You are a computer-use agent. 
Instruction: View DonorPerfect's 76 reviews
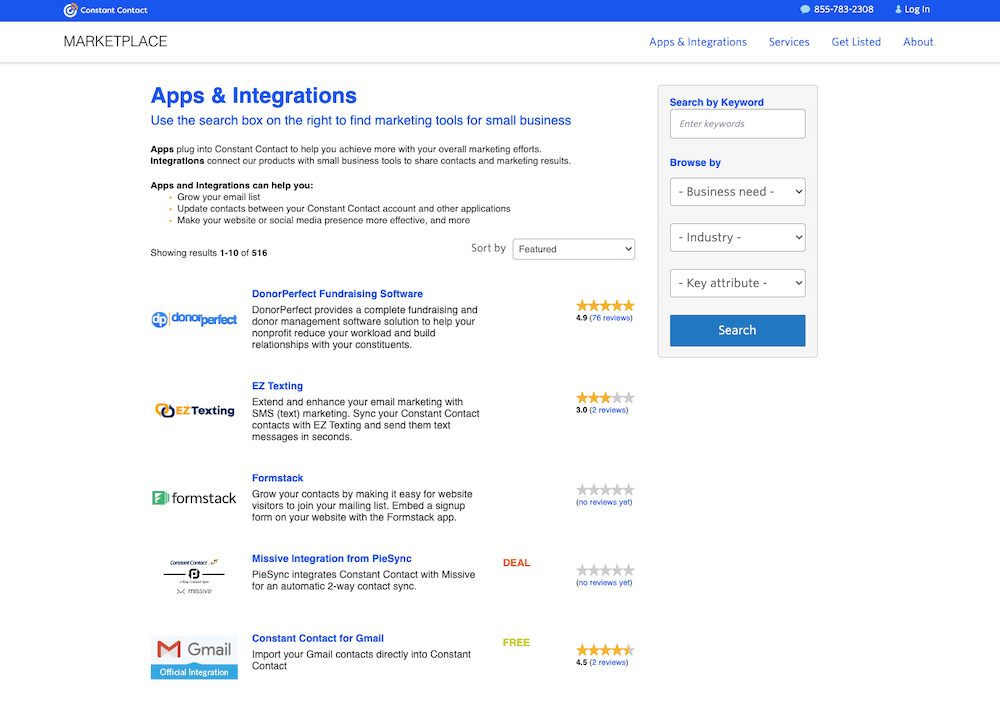611,318
